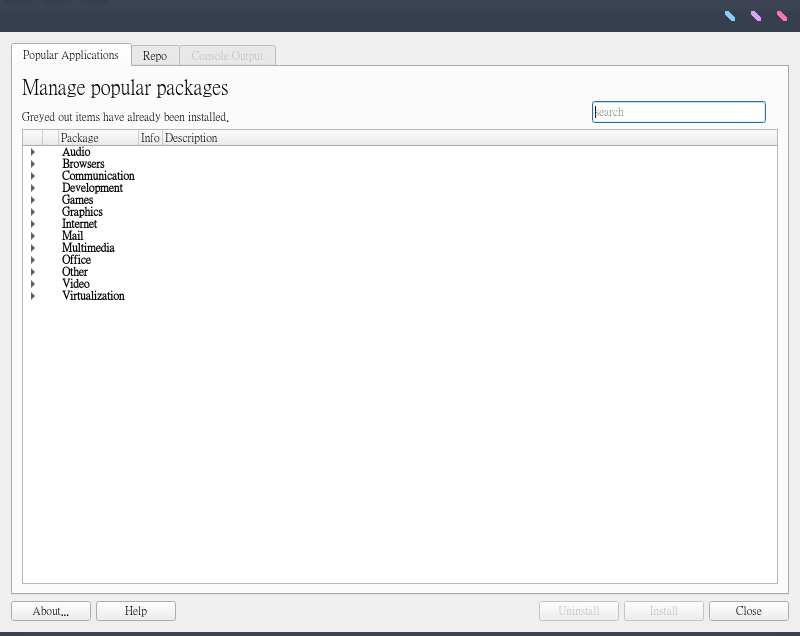
Task: Click the Uninstall button
Action: [579, 611]
